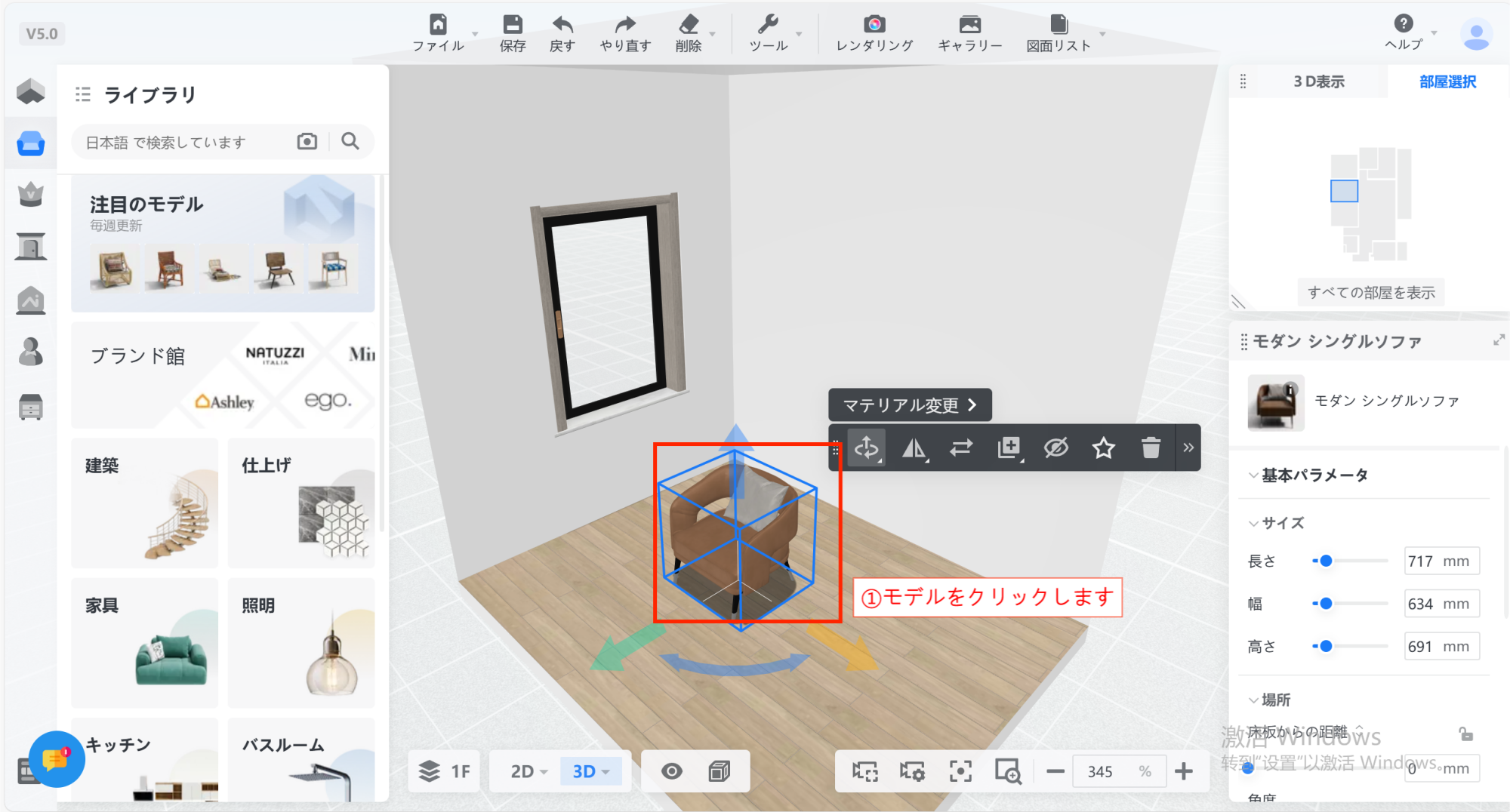Screen dimensions: 1510x812
Task: Open the 注目のモデル banner
Action: tap(223, 244)
